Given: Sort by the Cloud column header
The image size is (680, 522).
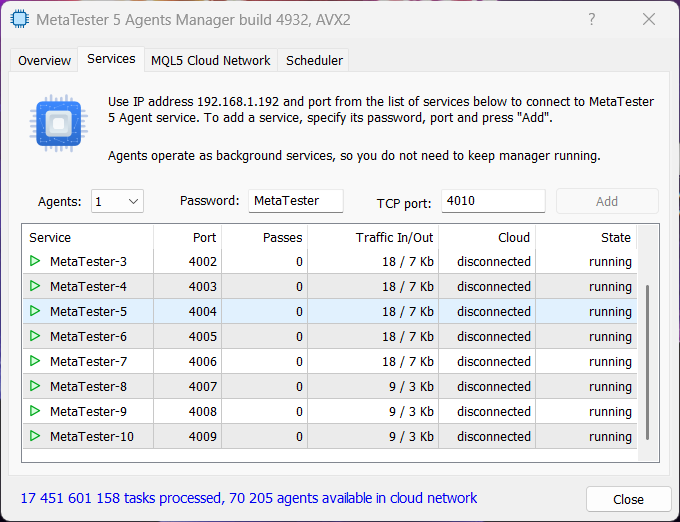Looking at the screenshot, I should (487, 238).
